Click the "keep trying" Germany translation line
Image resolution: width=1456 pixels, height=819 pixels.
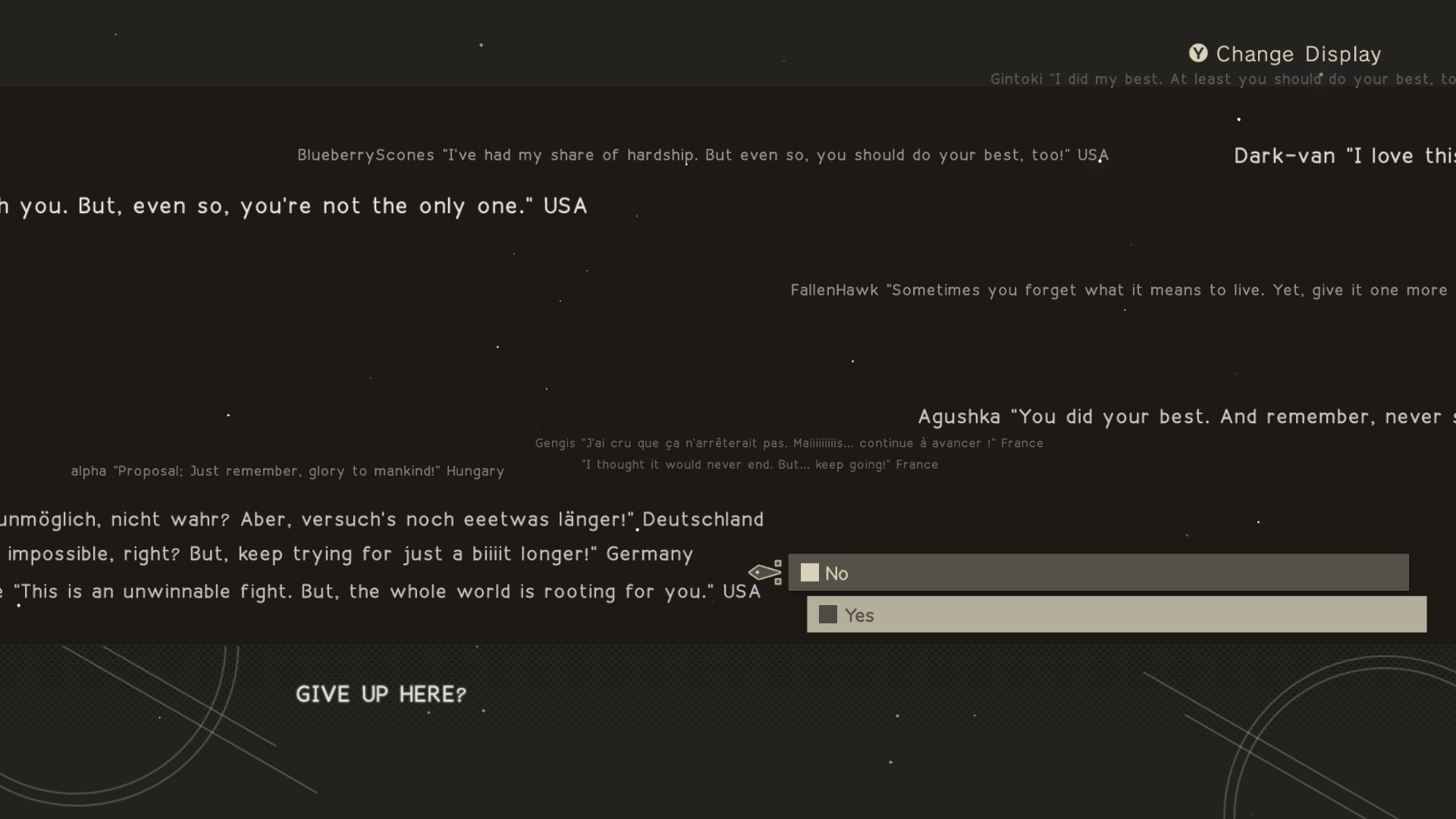pos(349,554)
